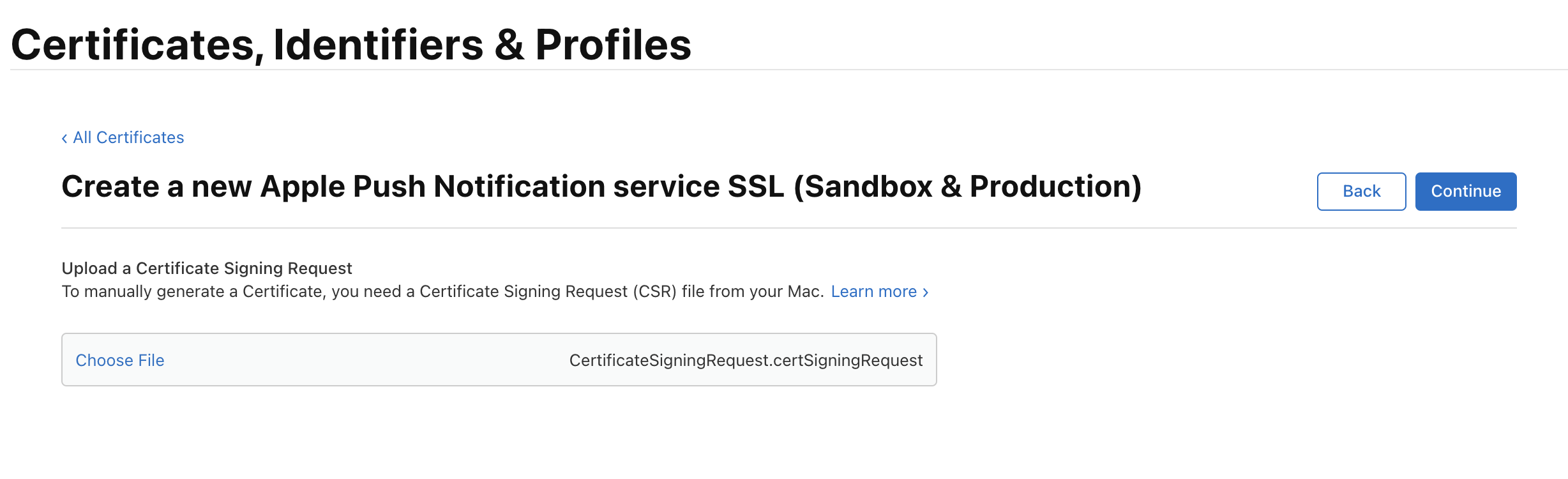Click the CertificateSigningRequest.certSigningRequest file name
Image resolution: width=1568 pixels, height=479 pixels.
[x=746, y=360]
